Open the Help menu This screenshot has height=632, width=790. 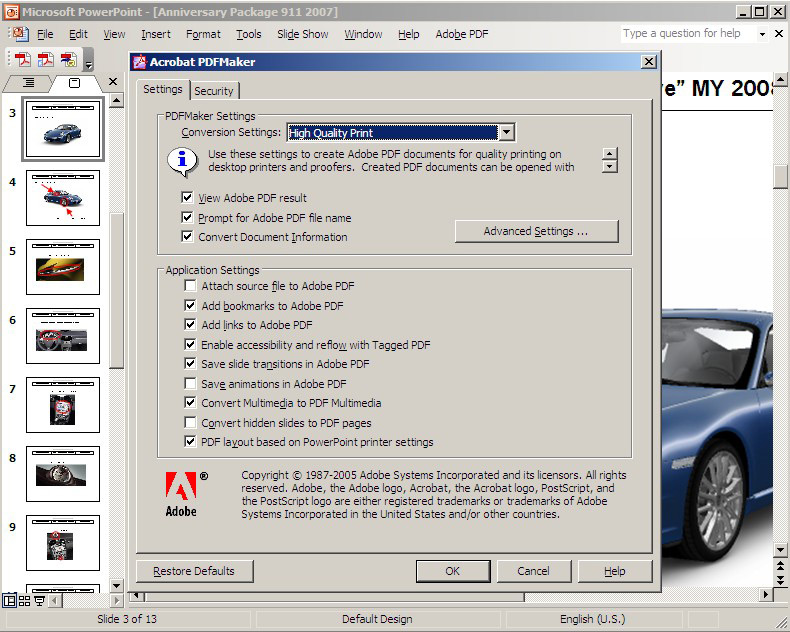tap(409, 34)
